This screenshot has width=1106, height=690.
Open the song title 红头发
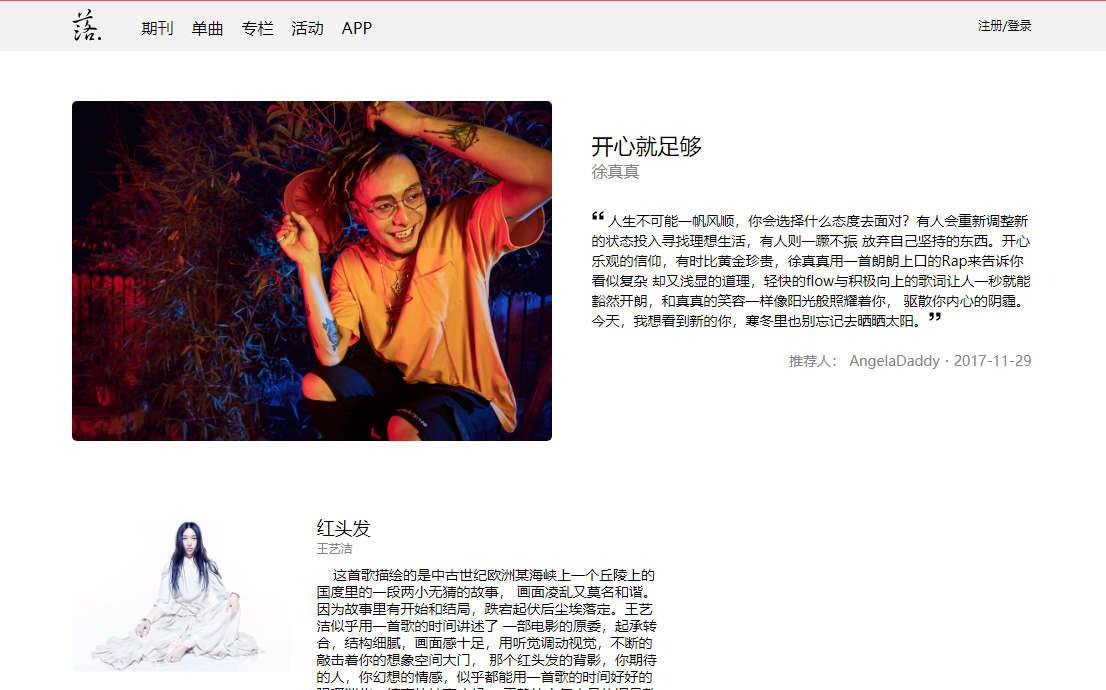point(343,528)
